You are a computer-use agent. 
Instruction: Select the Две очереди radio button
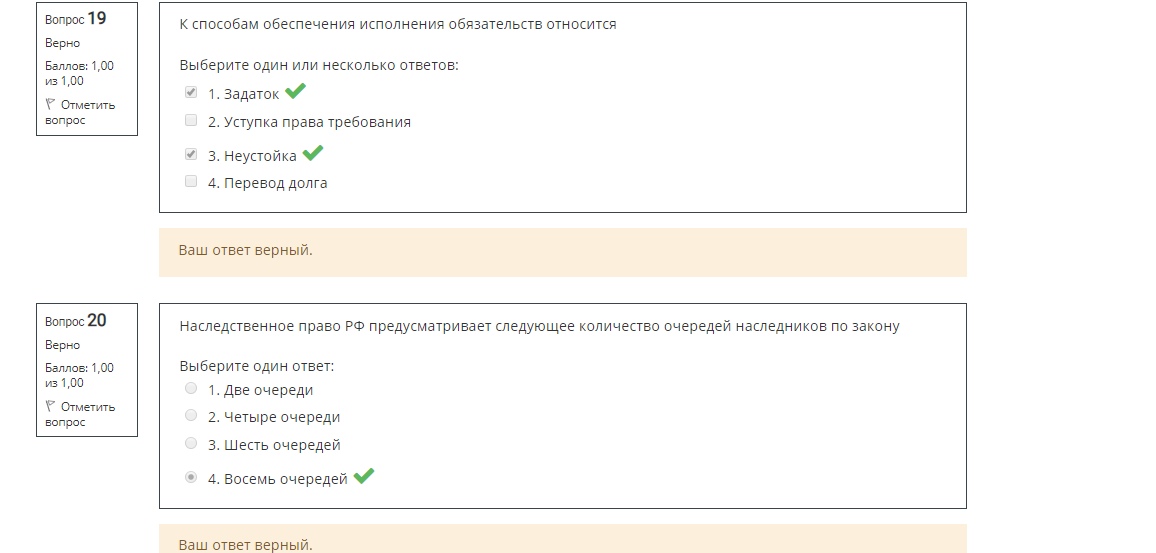(x=191, y=389)
